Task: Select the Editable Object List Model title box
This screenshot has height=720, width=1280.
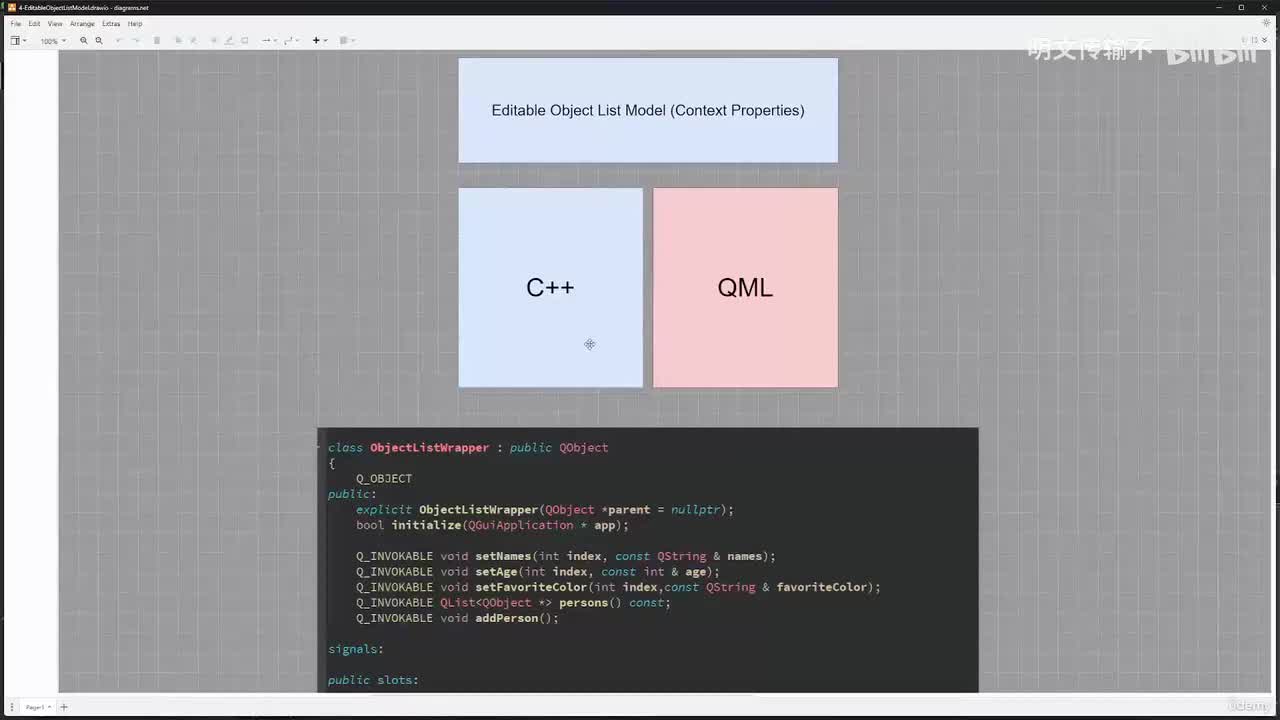Action: [x=648, y=110]
